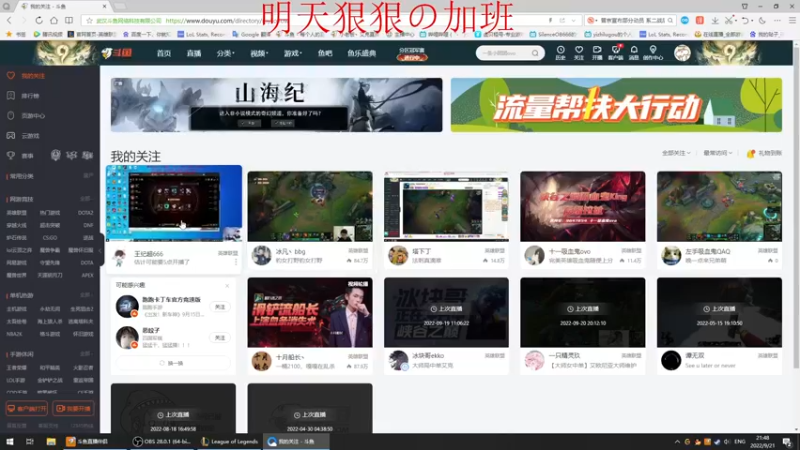The height and width of the screenshot is (450, 800).
Task: Expand the 分类 dropdown in navigation
Action: [x=225, y=53]
